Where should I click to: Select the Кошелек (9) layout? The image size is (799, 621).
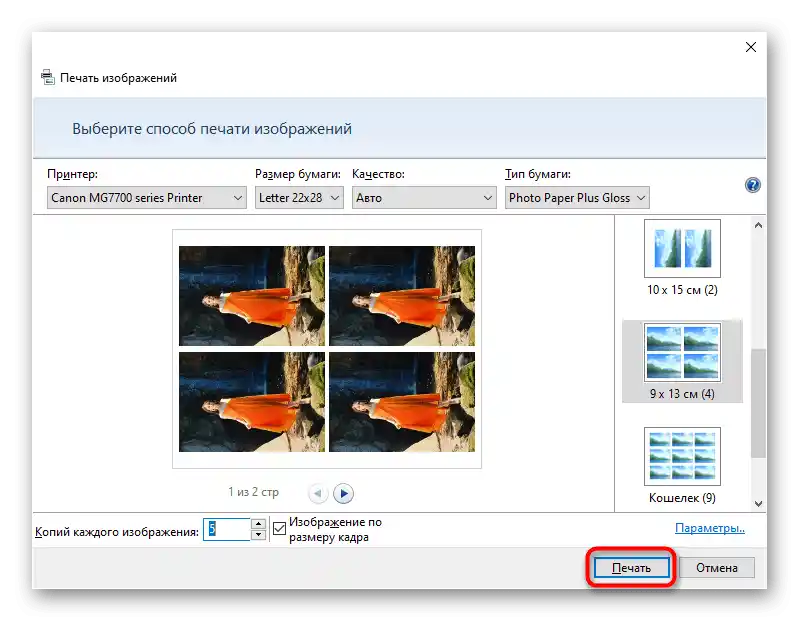pos(682,466)
